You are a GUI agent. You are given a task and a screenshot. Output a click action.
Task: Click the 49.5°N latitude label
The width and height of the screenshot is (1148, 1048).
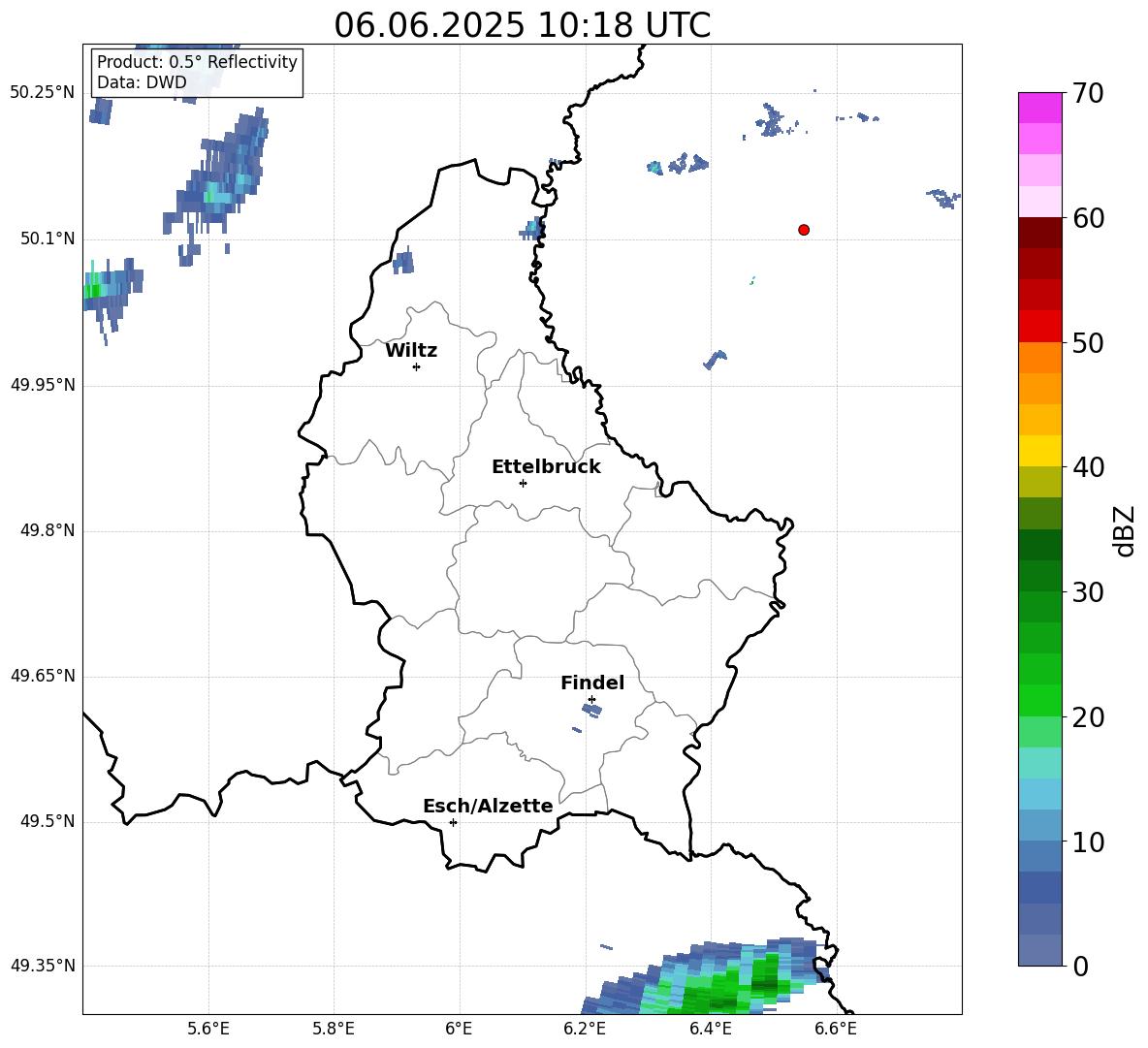click(x=48, y=821)
